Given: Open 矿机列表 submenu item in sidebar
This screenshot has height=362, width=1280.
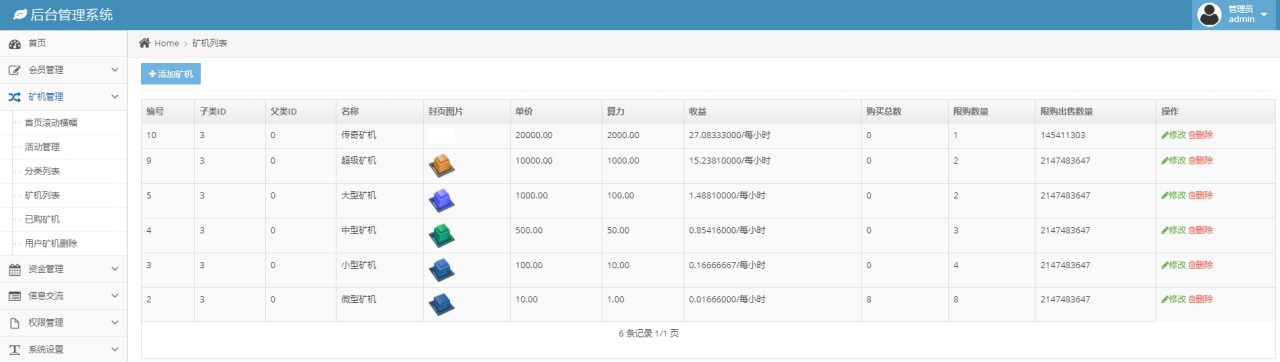Looking at the screenshot, I should [x=42, y=195].
